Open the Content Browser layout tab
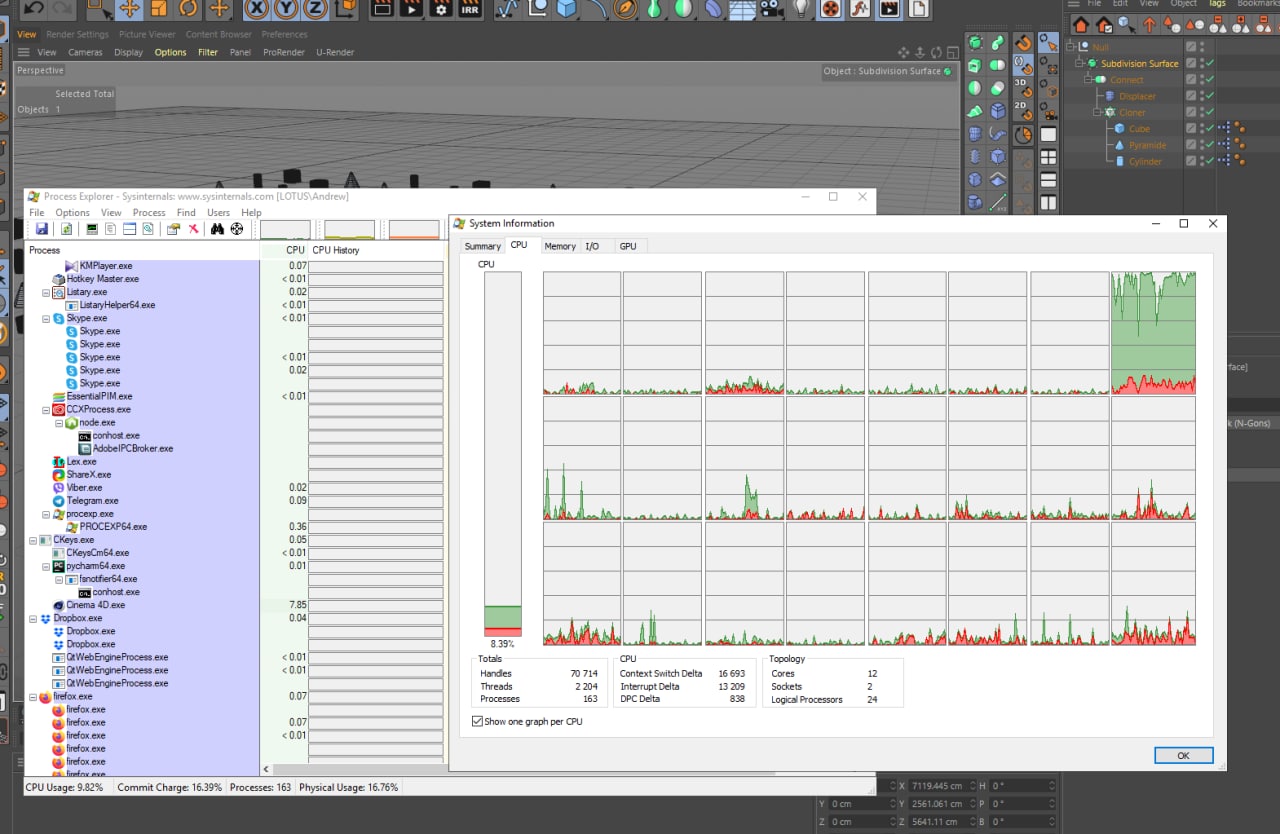 [x=219, y=34]
